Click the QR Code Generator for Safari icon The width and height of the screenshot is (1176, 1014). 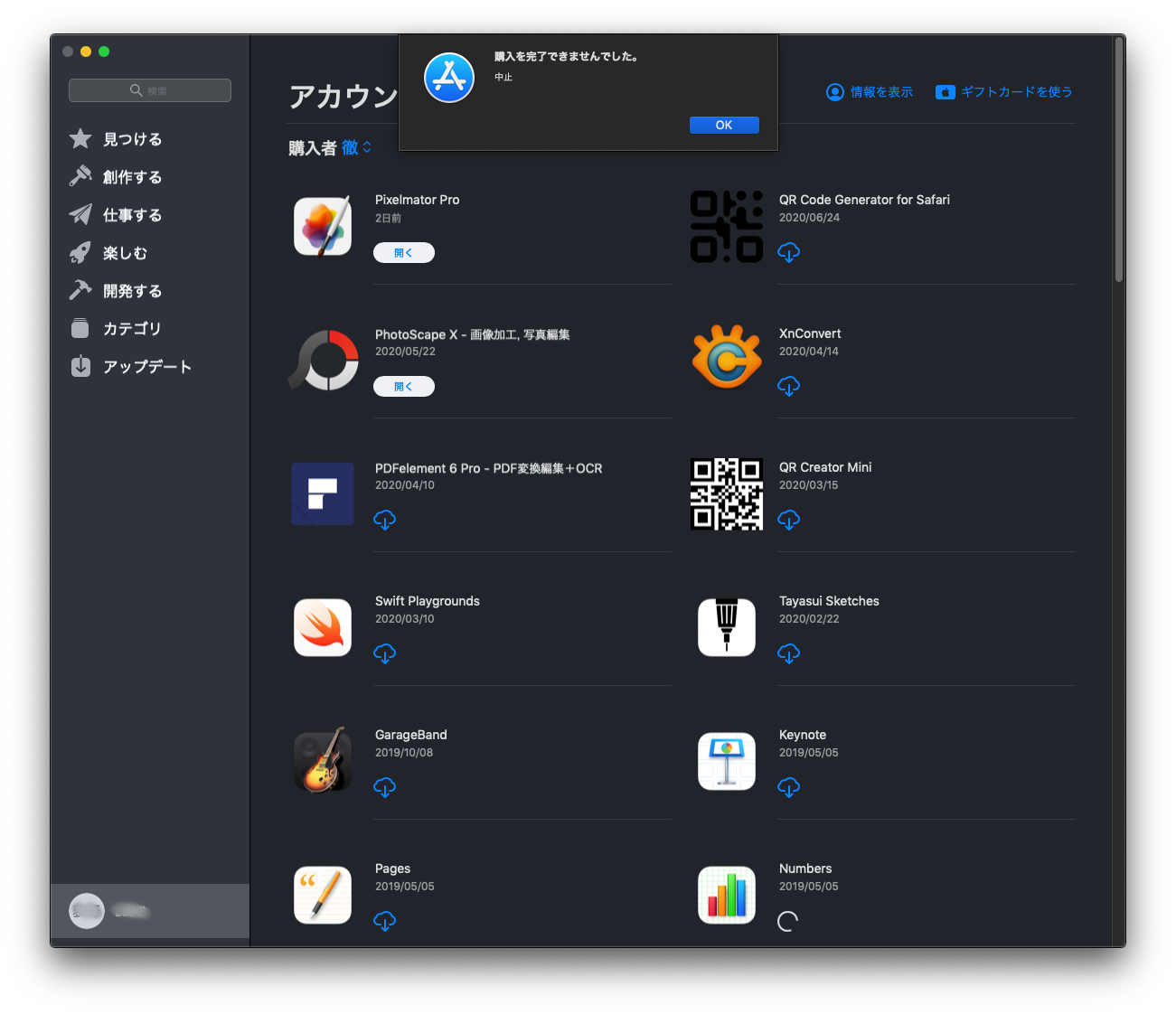727,226
